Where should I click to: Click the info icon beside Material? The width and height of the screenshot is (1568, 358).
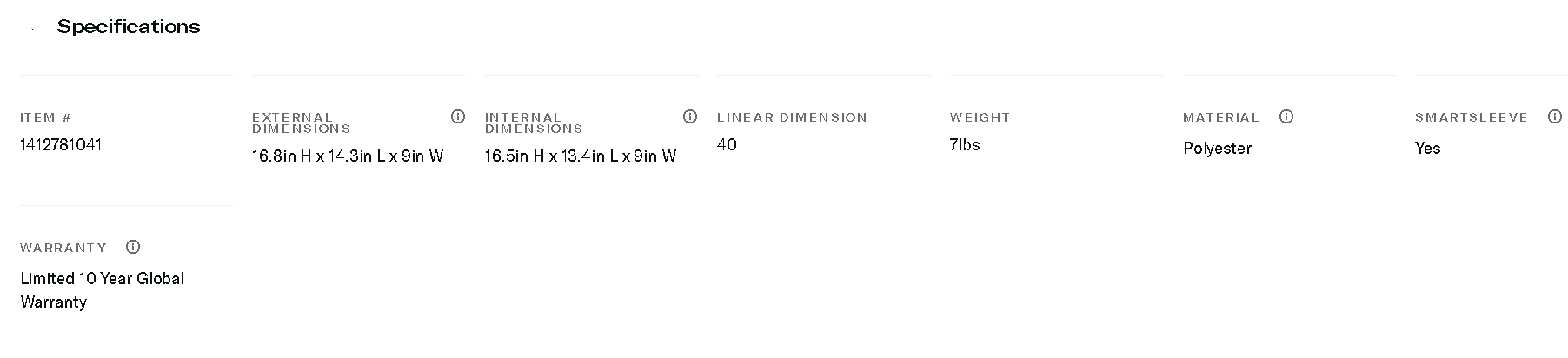click(1286, 116)
